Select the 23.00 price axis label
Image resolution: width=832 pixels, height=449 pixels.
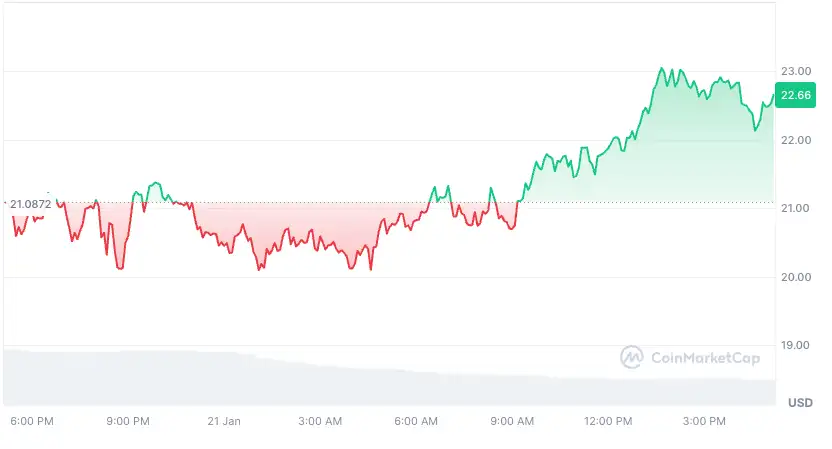click(795, 71)
